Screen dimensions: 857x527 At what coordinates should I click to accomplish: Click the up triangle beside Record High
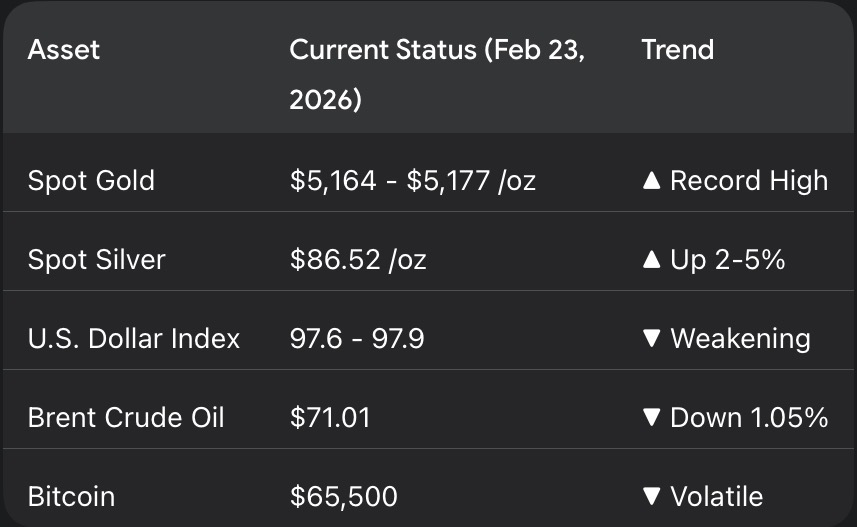coord(652,181)
